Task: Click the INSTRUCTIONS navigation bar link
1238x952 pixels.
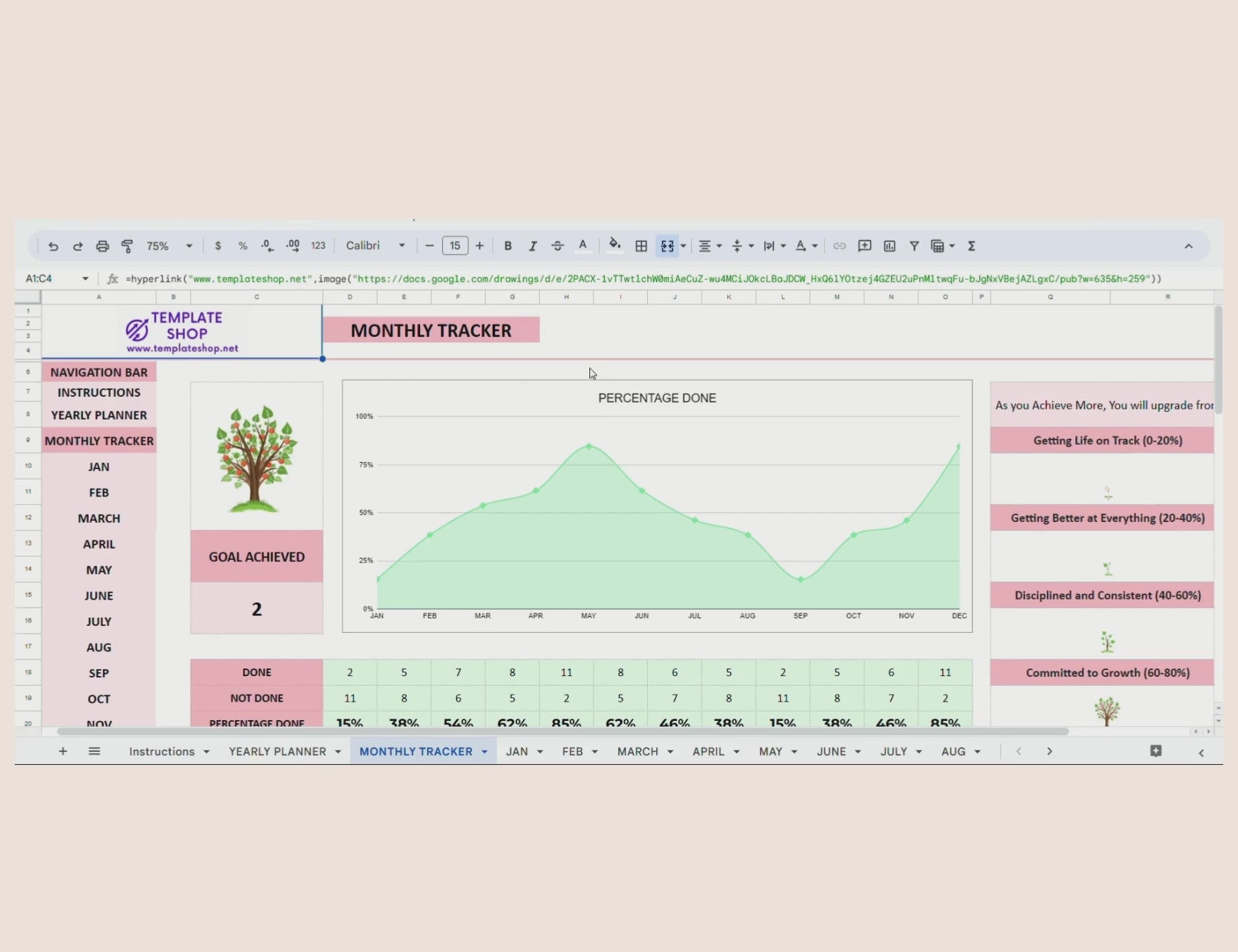Action: (x=99, y=393)
